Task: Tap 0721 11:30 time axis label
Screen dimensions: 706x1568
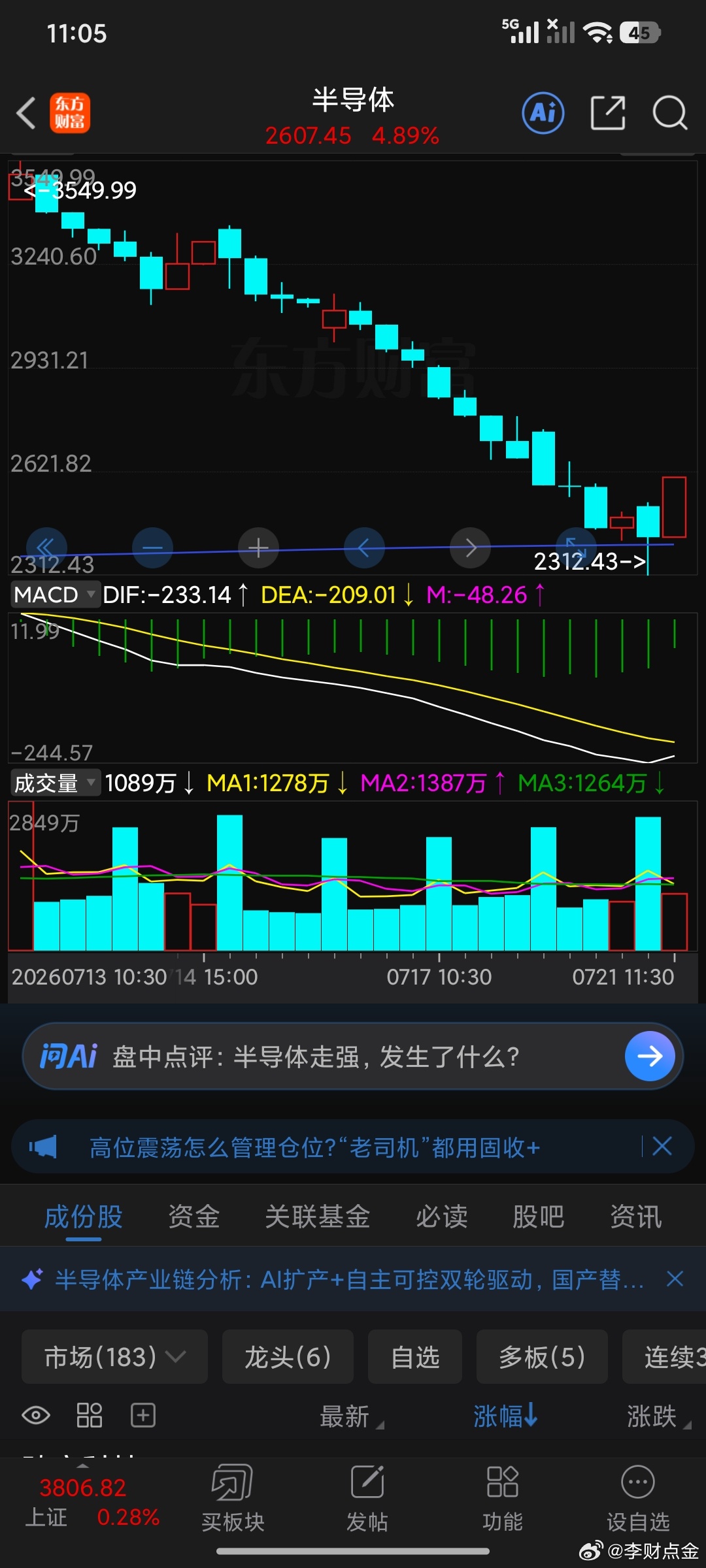Action: tap(623, 977)
